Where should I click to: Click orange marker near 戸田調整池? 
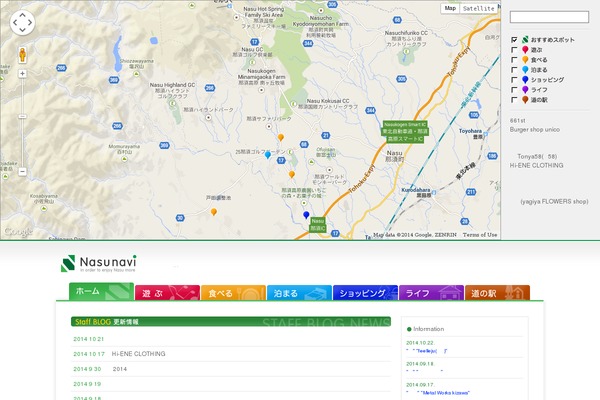coord(214,212)
